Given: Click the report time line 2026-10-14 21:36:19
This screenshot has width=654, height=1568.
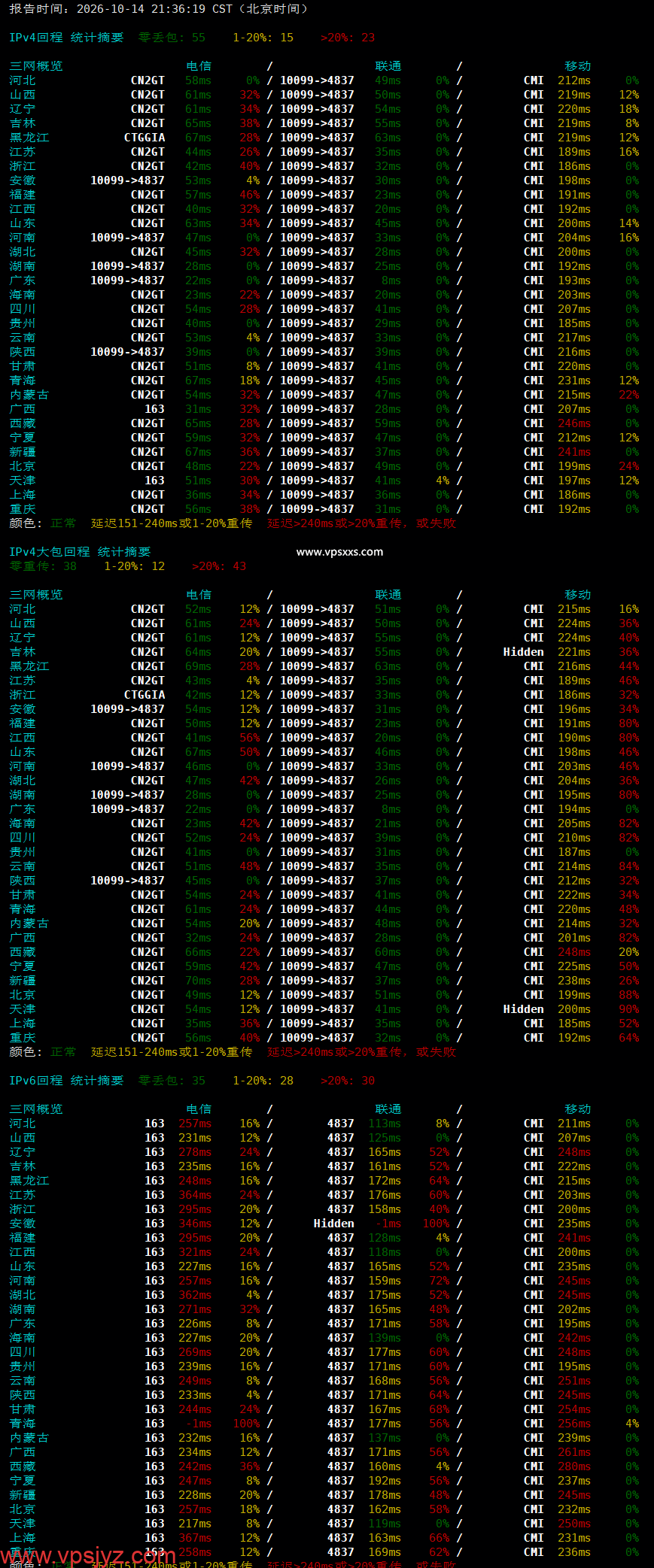Looking at the screenshot, I should coord(158,9).
